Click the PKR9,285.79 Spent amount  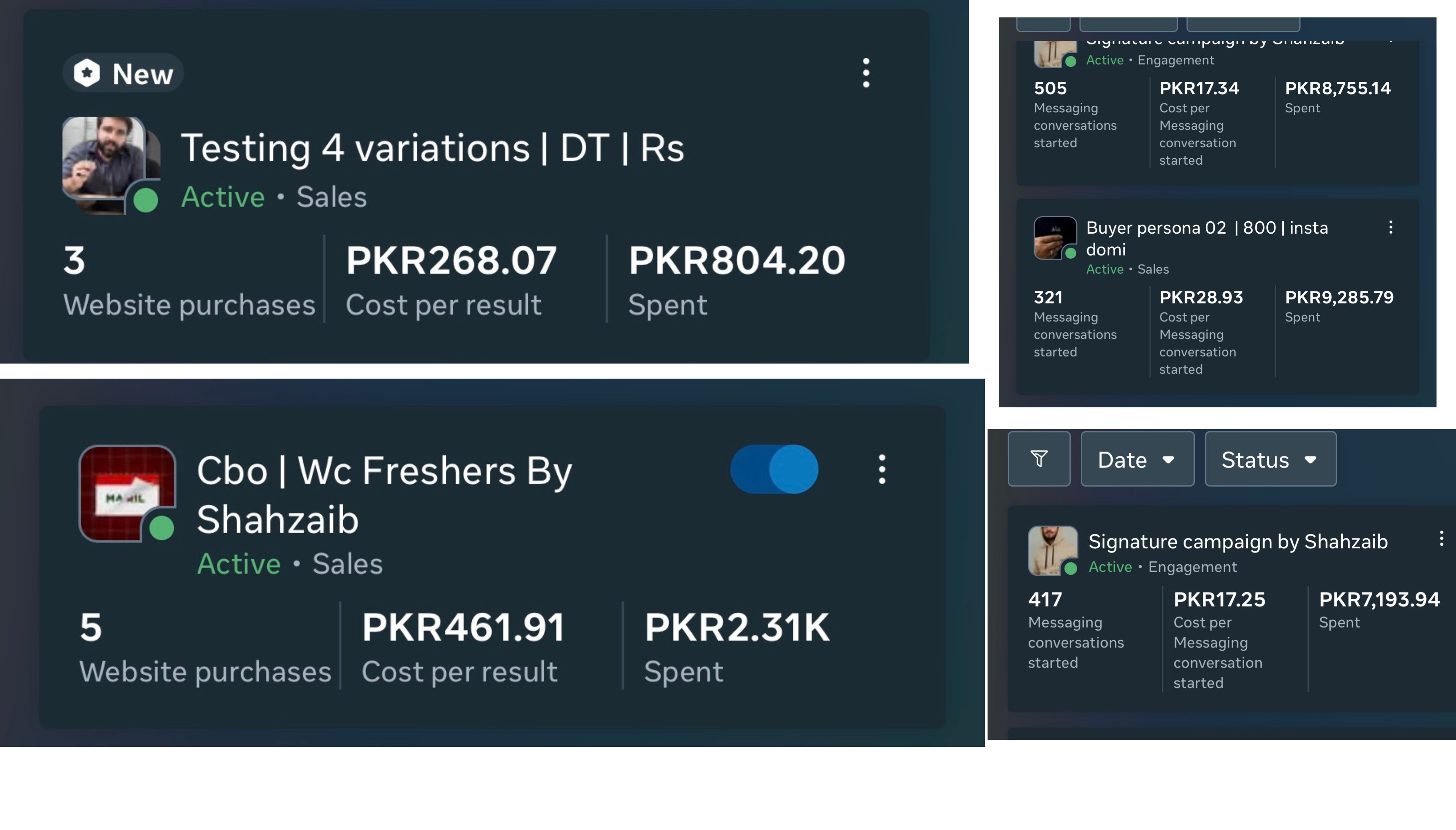(x=1339, y=298)
